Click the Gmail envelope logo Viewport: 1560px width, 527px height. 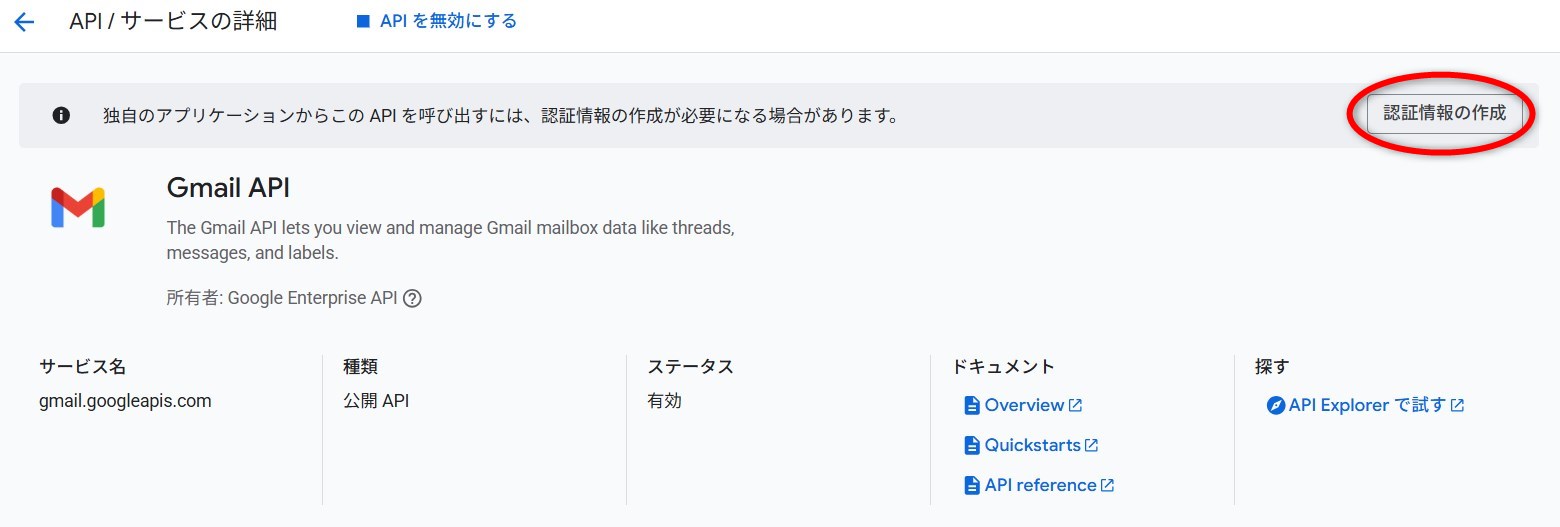pyautogui.click(x=78, y=207)
